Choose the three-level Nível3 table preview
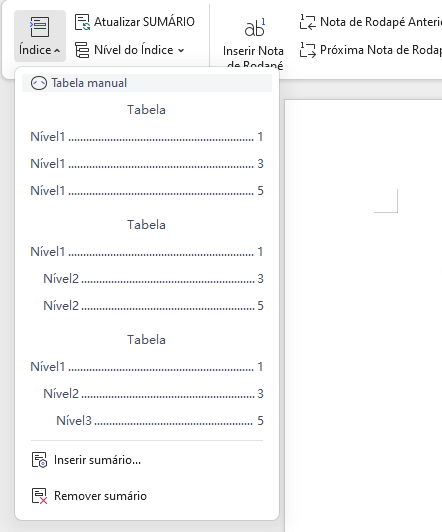This screenshot has height=532, width=442. coord(147,381)
